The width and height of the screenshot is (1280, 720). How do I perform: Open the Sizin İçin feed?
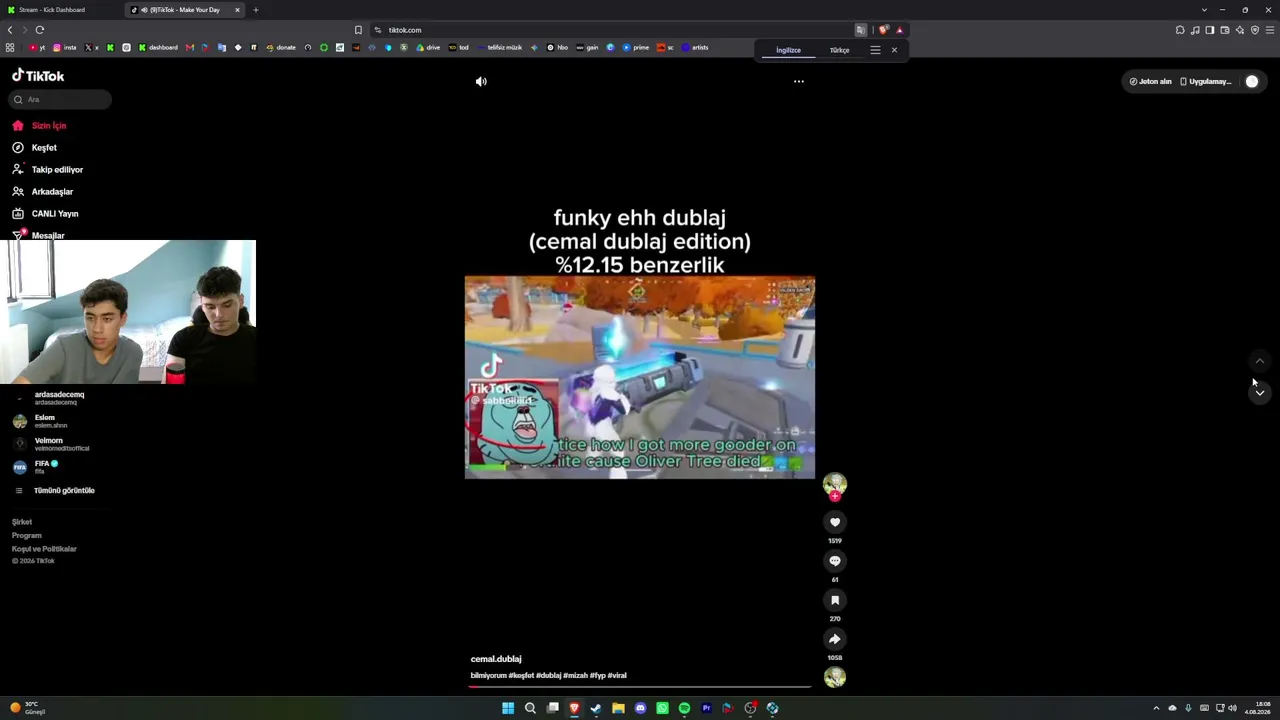click(x=40, y=126)
